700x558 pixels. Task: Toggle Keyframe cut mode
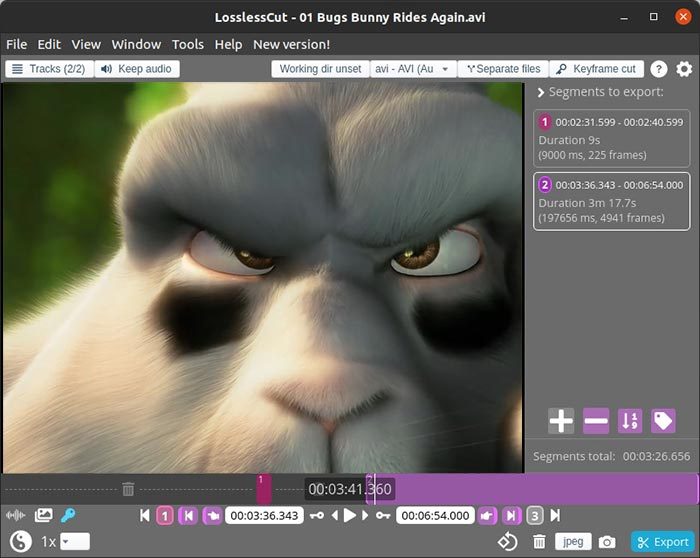[596, 69]
